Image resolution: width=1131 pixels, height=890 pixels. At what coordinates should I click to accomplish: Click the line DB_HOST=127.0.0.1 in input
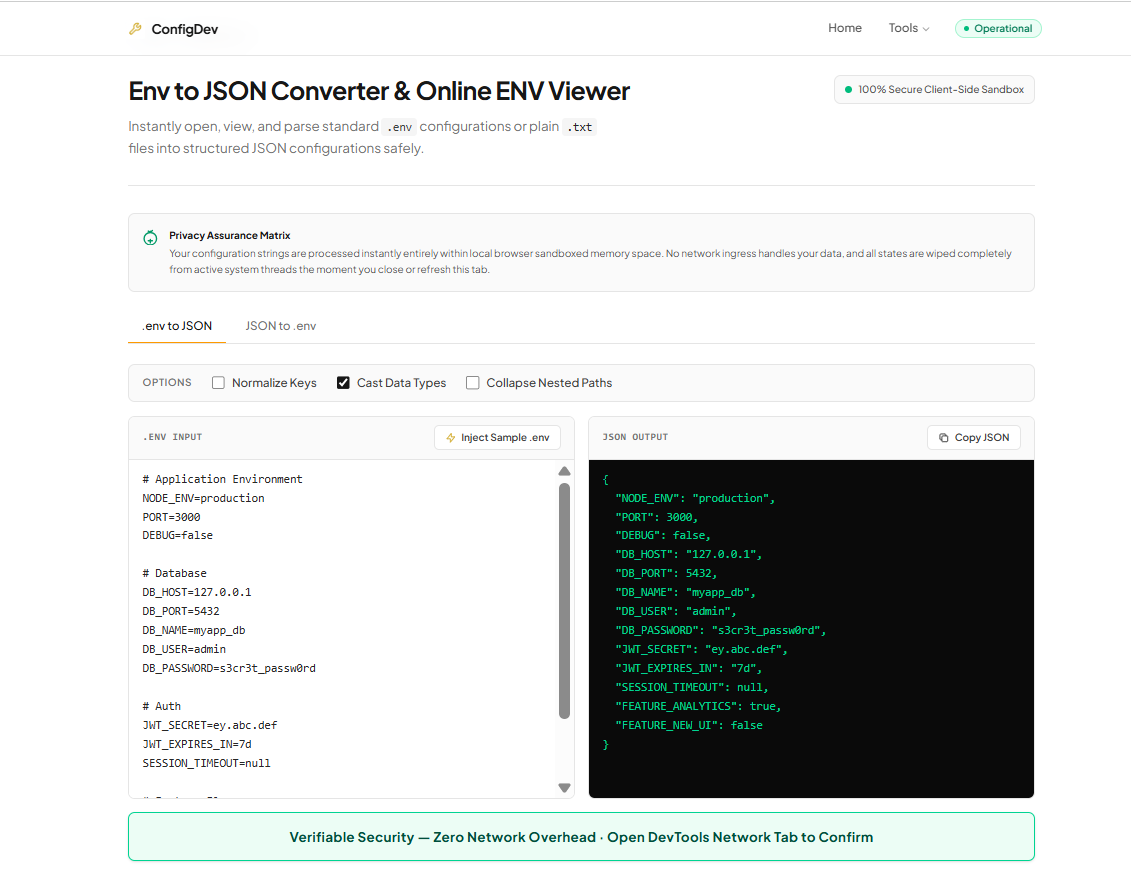197,592
